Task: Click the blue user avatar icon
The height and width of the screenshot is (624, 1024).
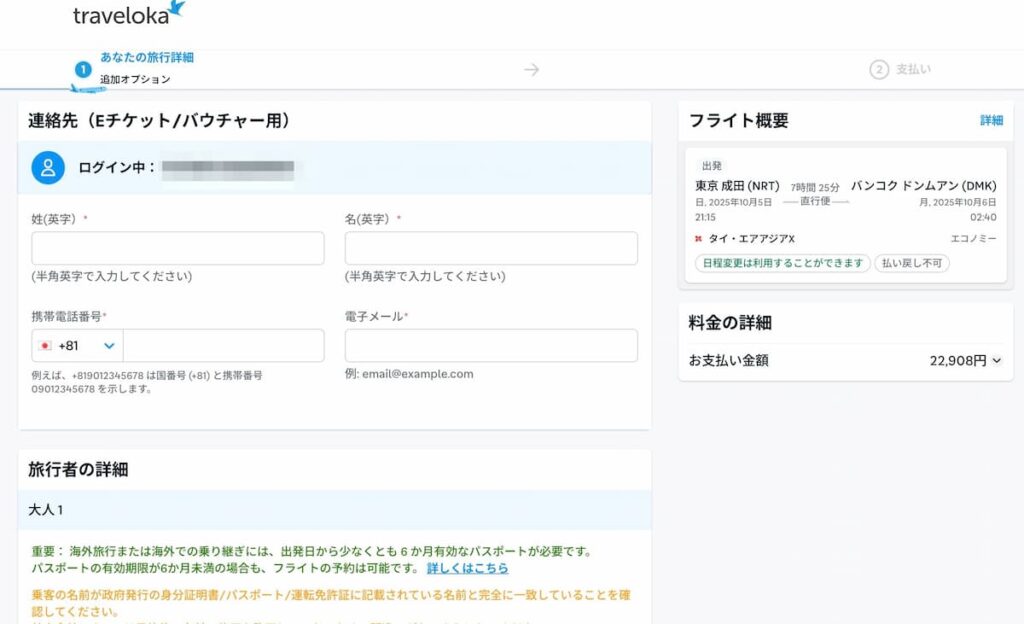Action: pos(48,168)
